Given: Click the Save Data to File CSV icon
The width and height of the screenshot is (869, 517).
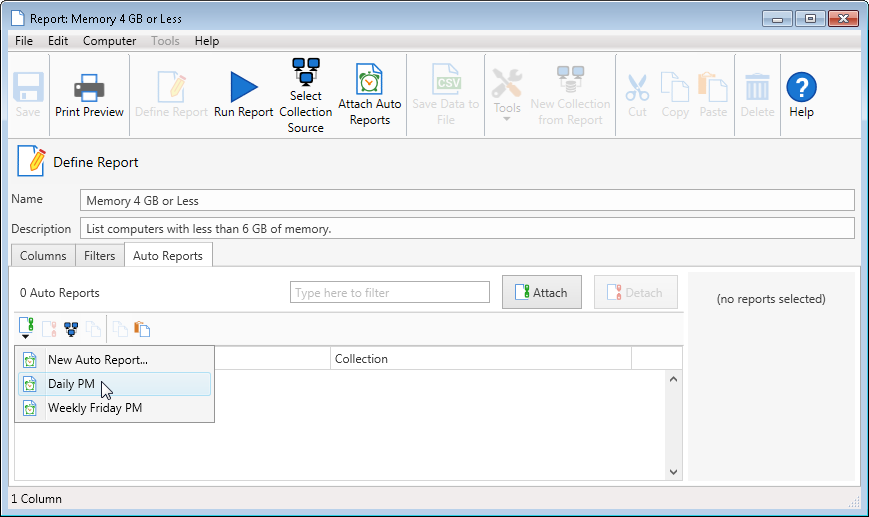Looking at the screenshot, I should click(446, 95).
